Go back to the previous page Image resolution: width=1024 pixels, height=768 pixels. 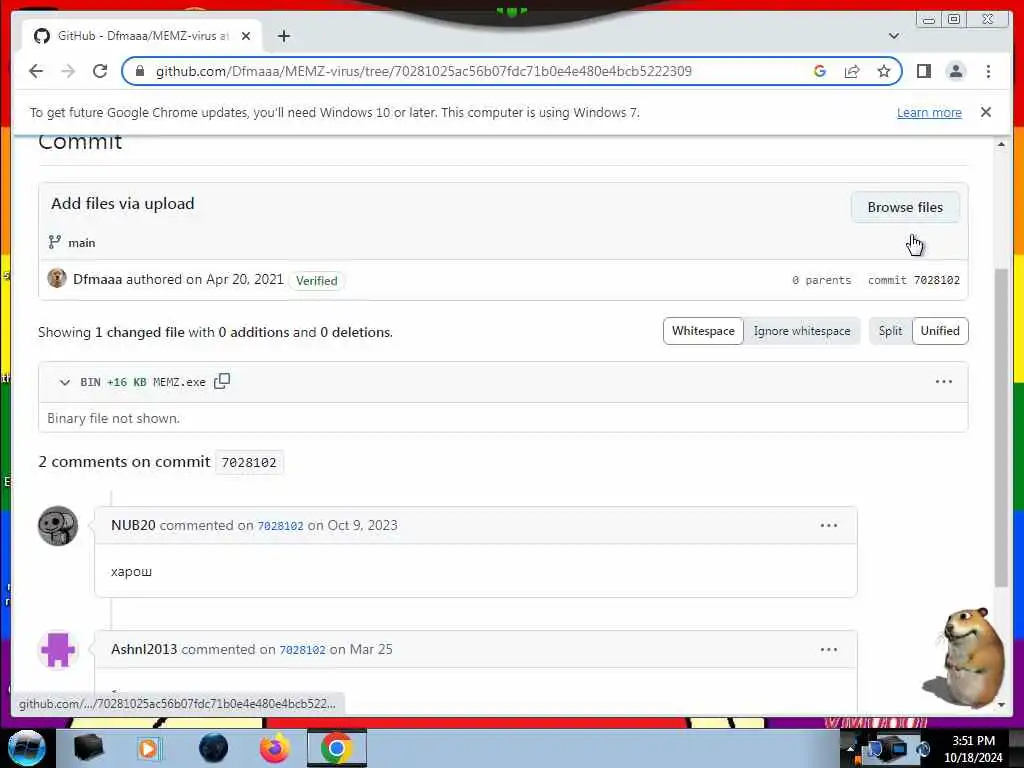[36, 71]
